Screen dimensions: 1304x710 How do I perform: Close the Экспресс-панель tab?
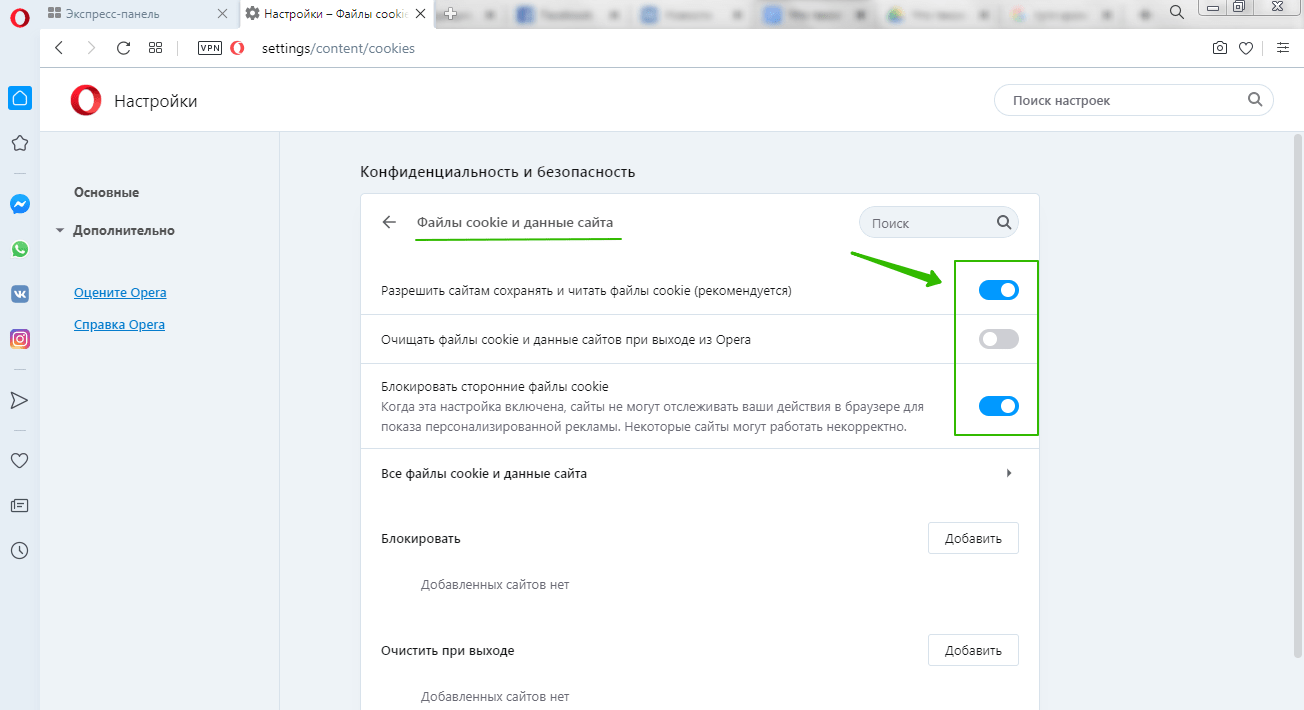click(x=224, y=14)
